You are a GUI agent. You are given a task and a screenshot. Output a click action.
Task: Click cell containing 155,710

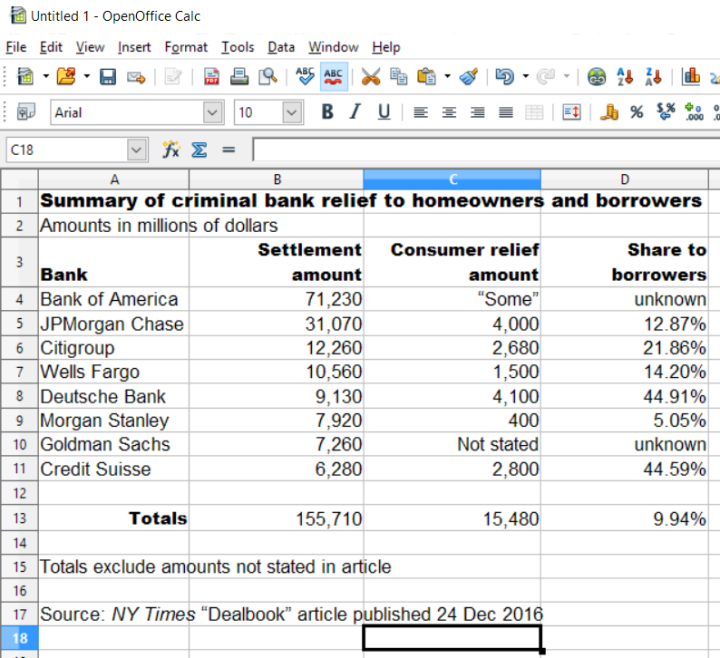276,518
